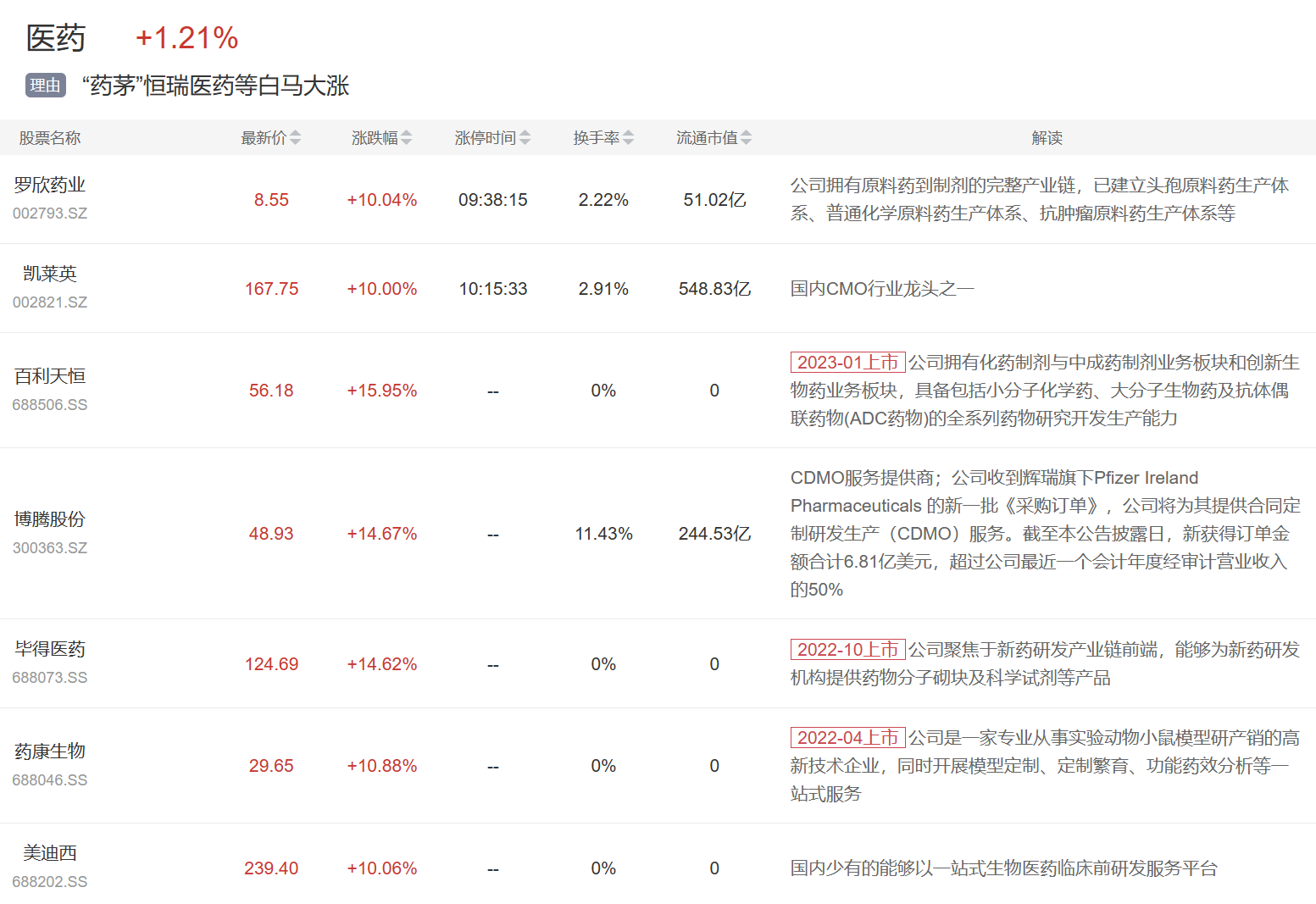Click the “药茅”恒瑞医药等白马大涨 reason text

click(215, 86)
